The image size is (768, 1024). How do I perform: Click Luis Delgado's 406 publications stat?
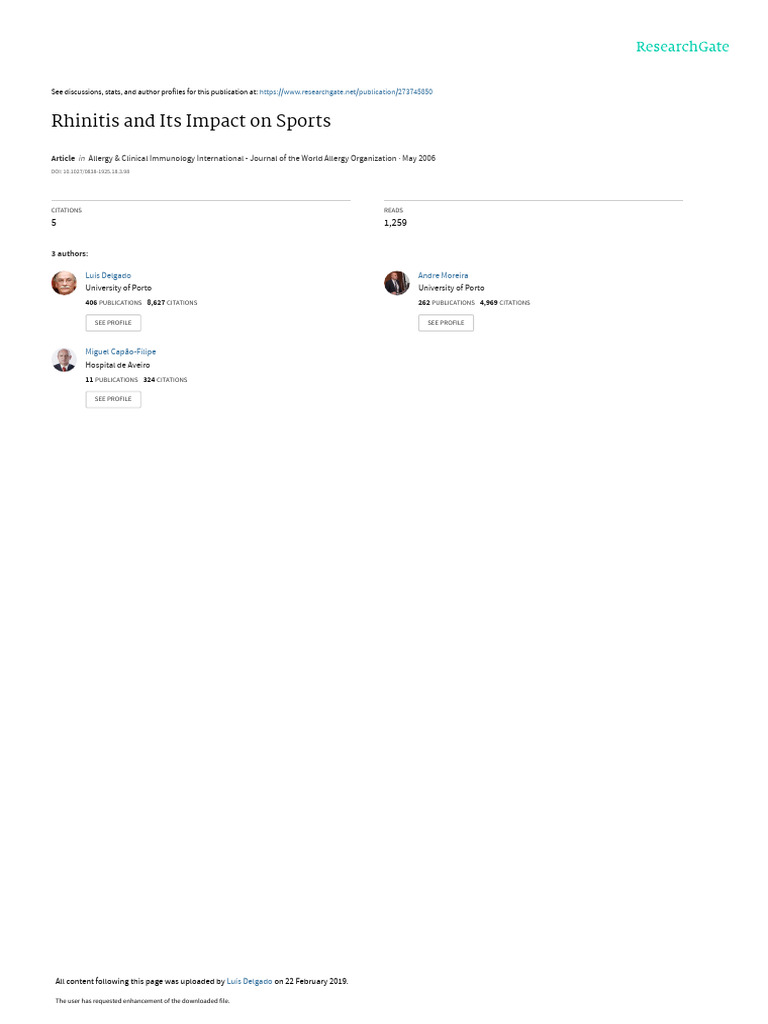(x=114, y=303)
